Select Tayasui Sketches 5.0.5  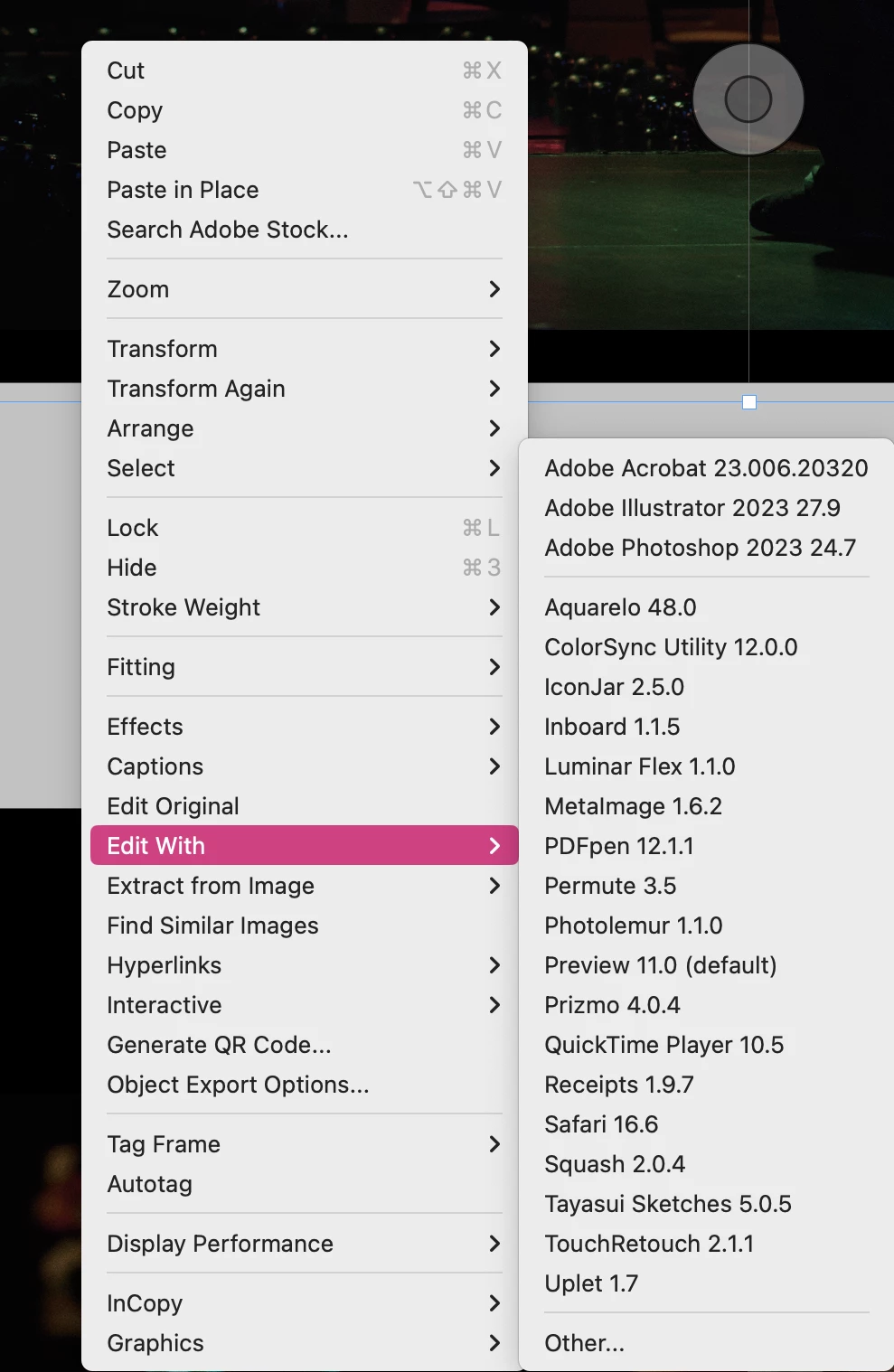pos(707,1204)
